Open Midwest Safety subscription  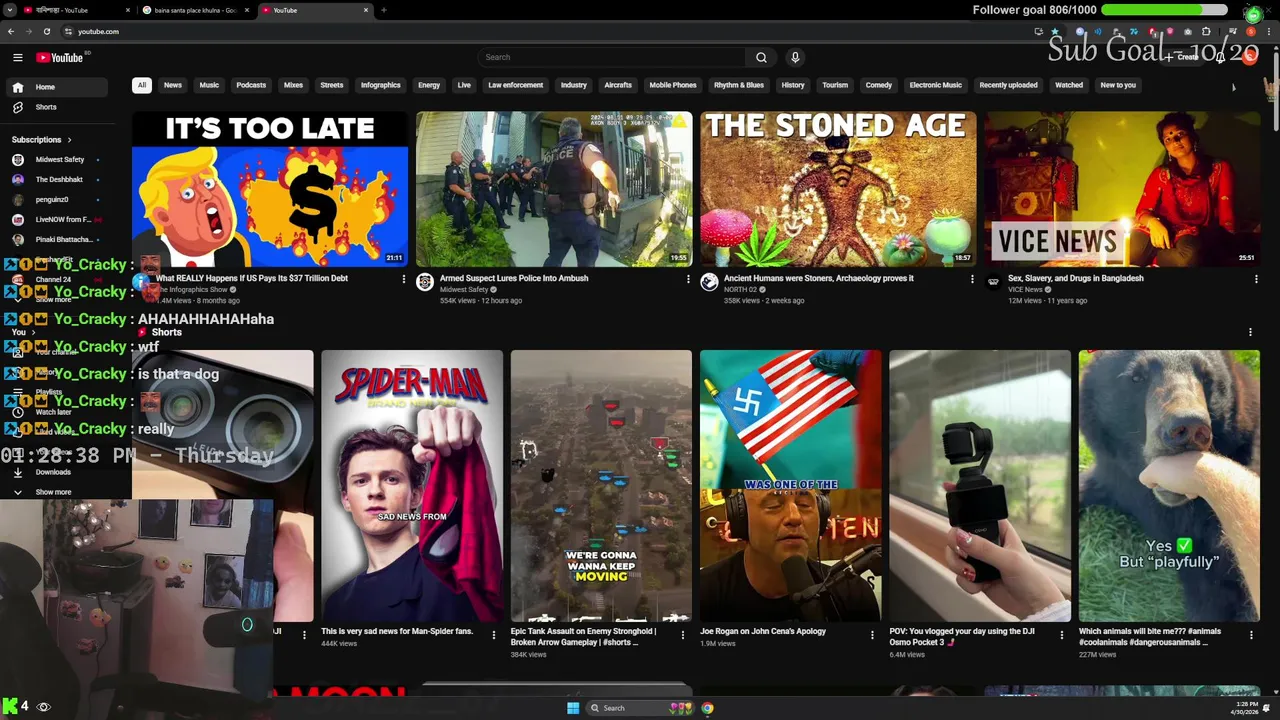56,159
